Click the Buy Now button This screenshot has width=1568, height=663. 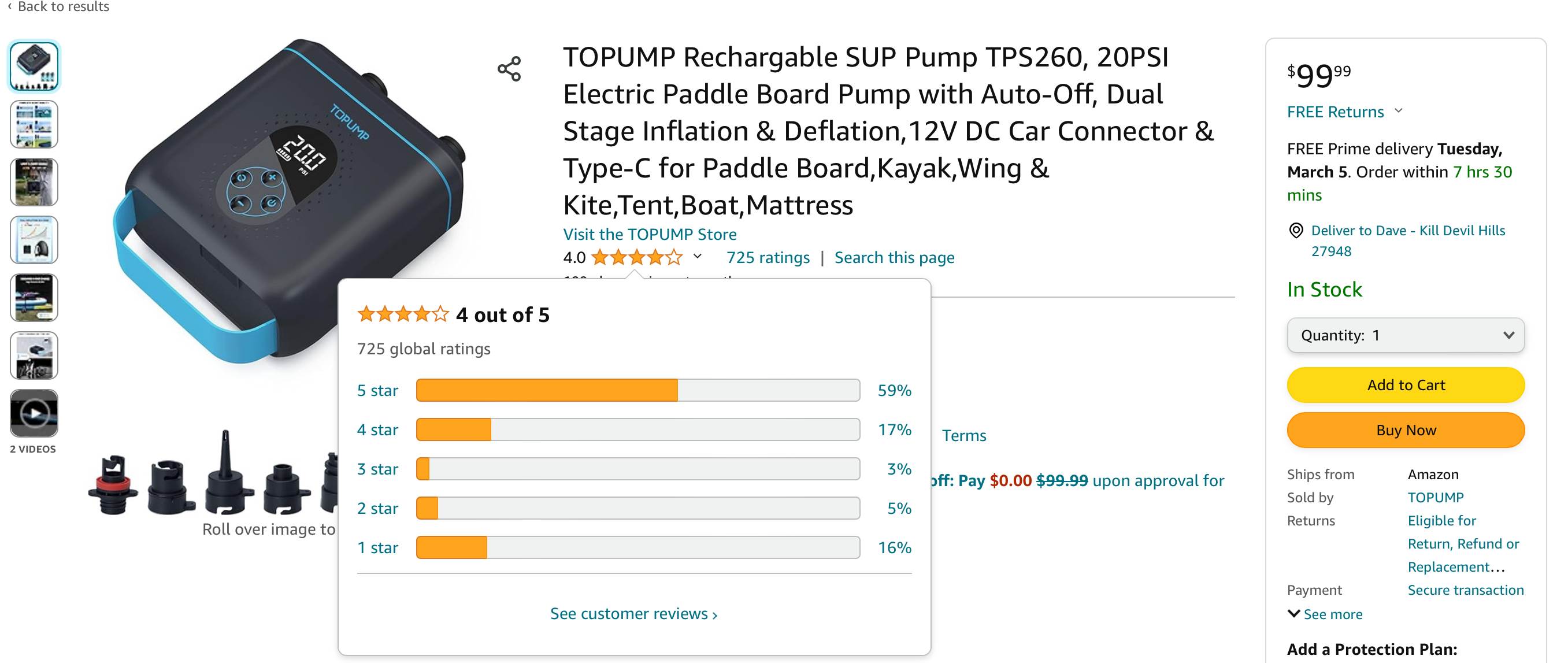[x=1406, y=430]
